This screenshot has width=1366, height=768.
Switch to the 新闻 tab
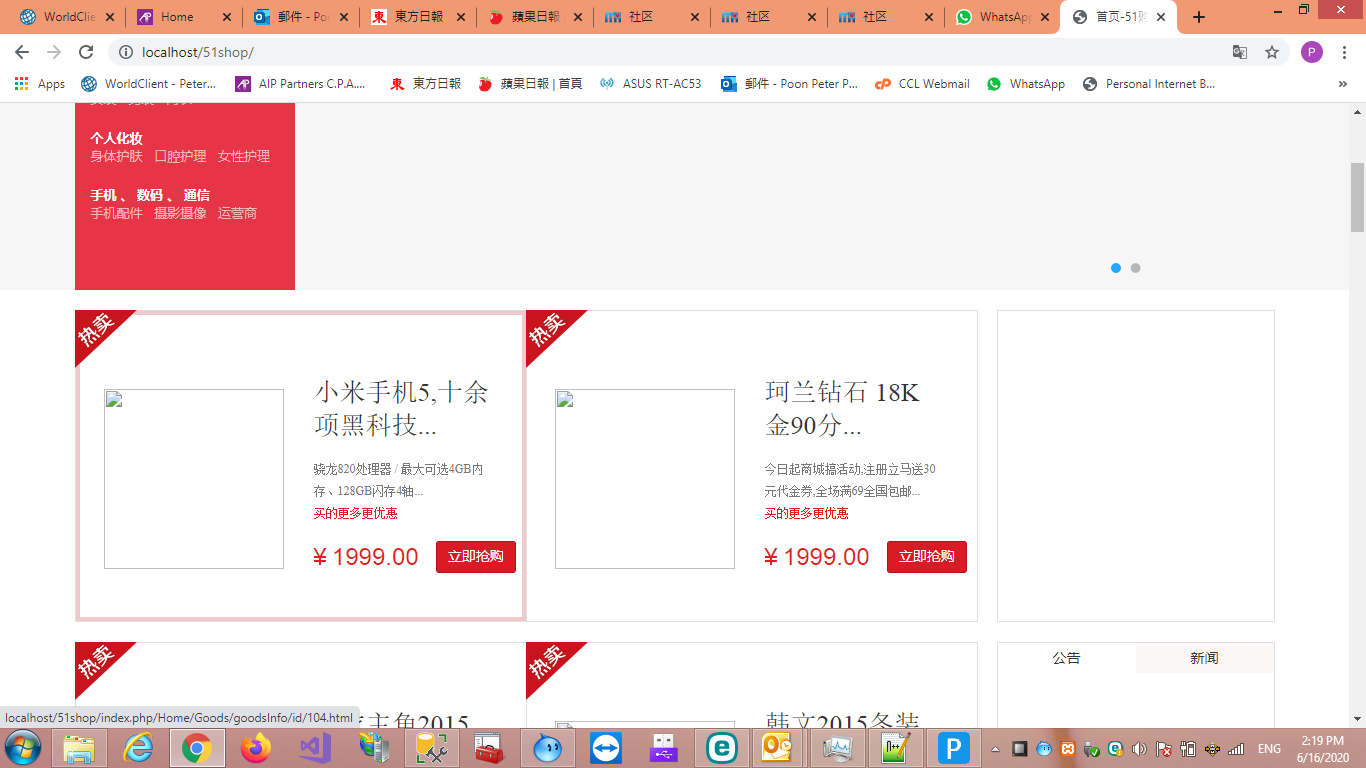point(1204,658)
